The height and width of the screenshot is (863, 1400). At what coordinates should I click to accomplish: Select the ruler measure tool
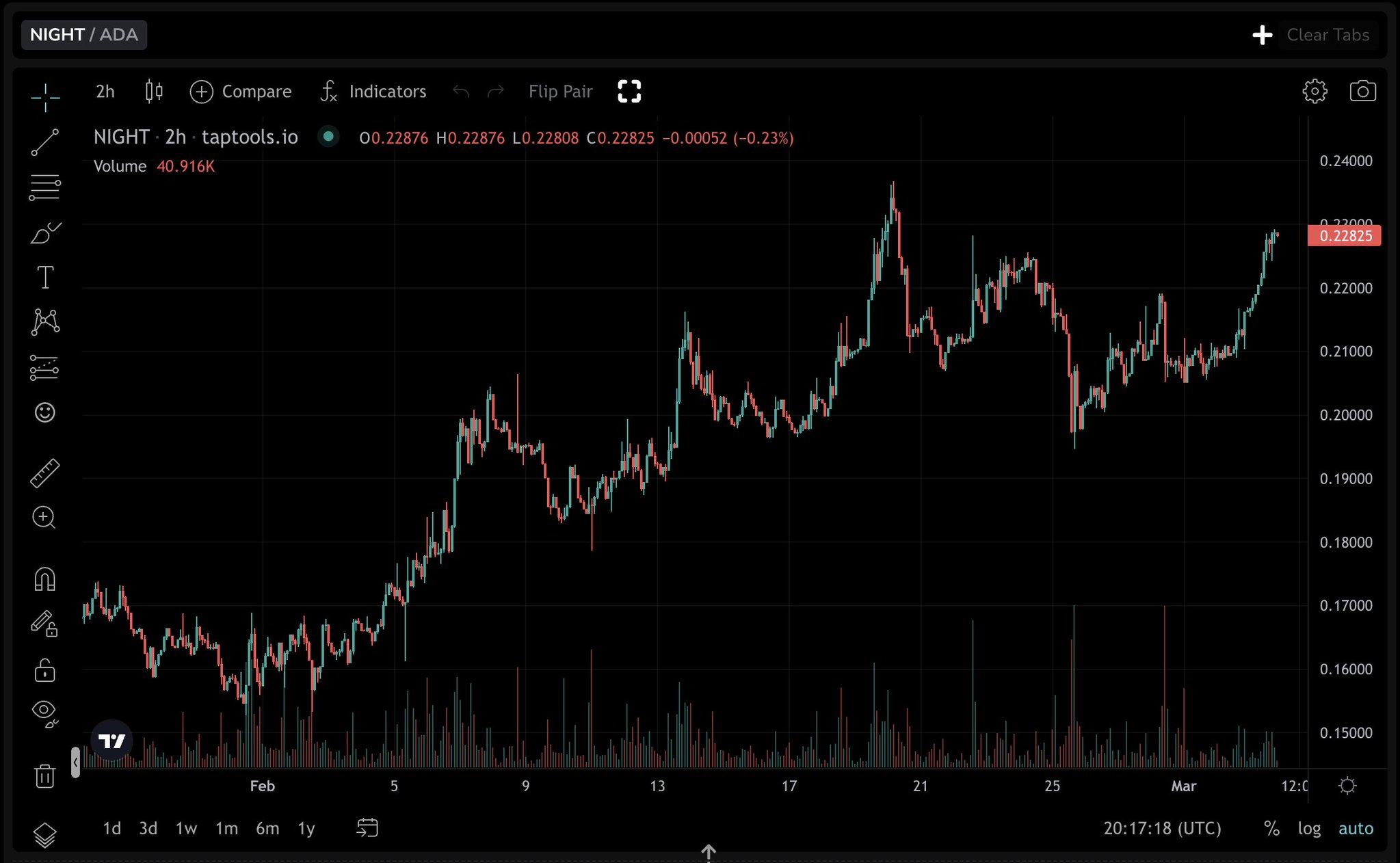point(45,473)
